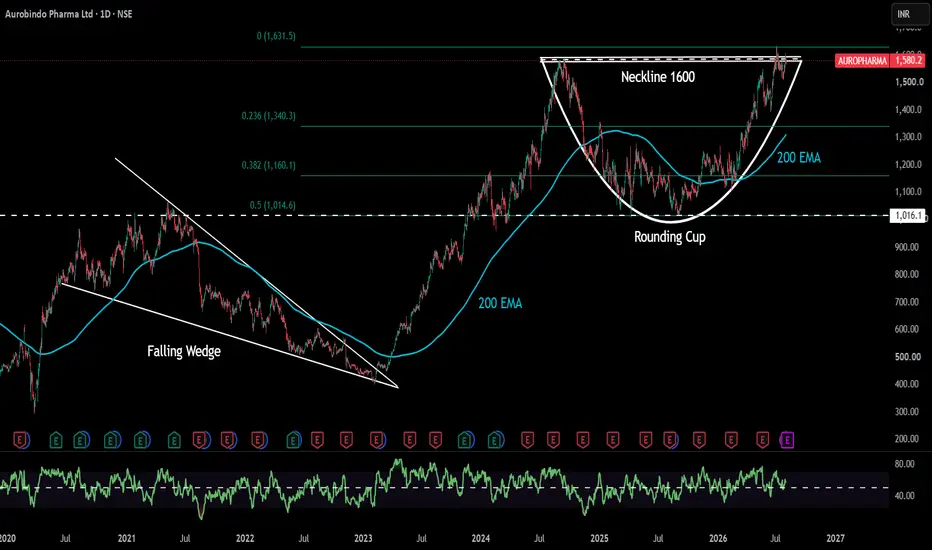
Task: Click the last red earnings marker before purple
Action: click(762, 440)
